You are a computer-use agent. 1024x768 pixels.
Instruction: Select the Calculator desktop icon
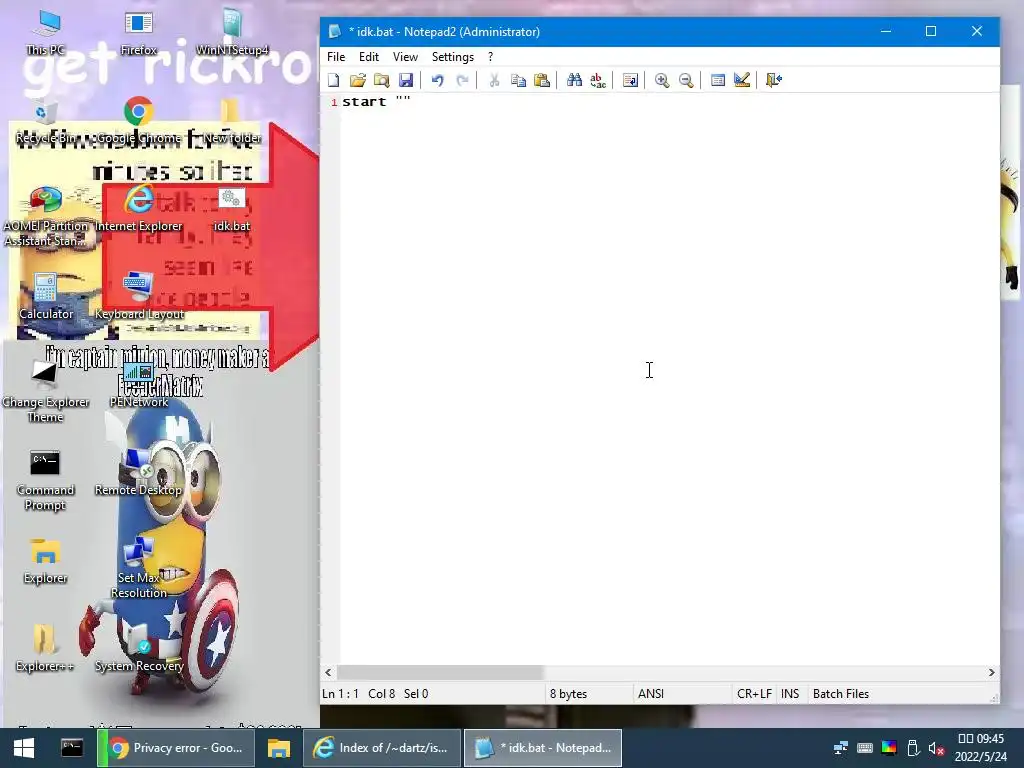pos(46,297)
